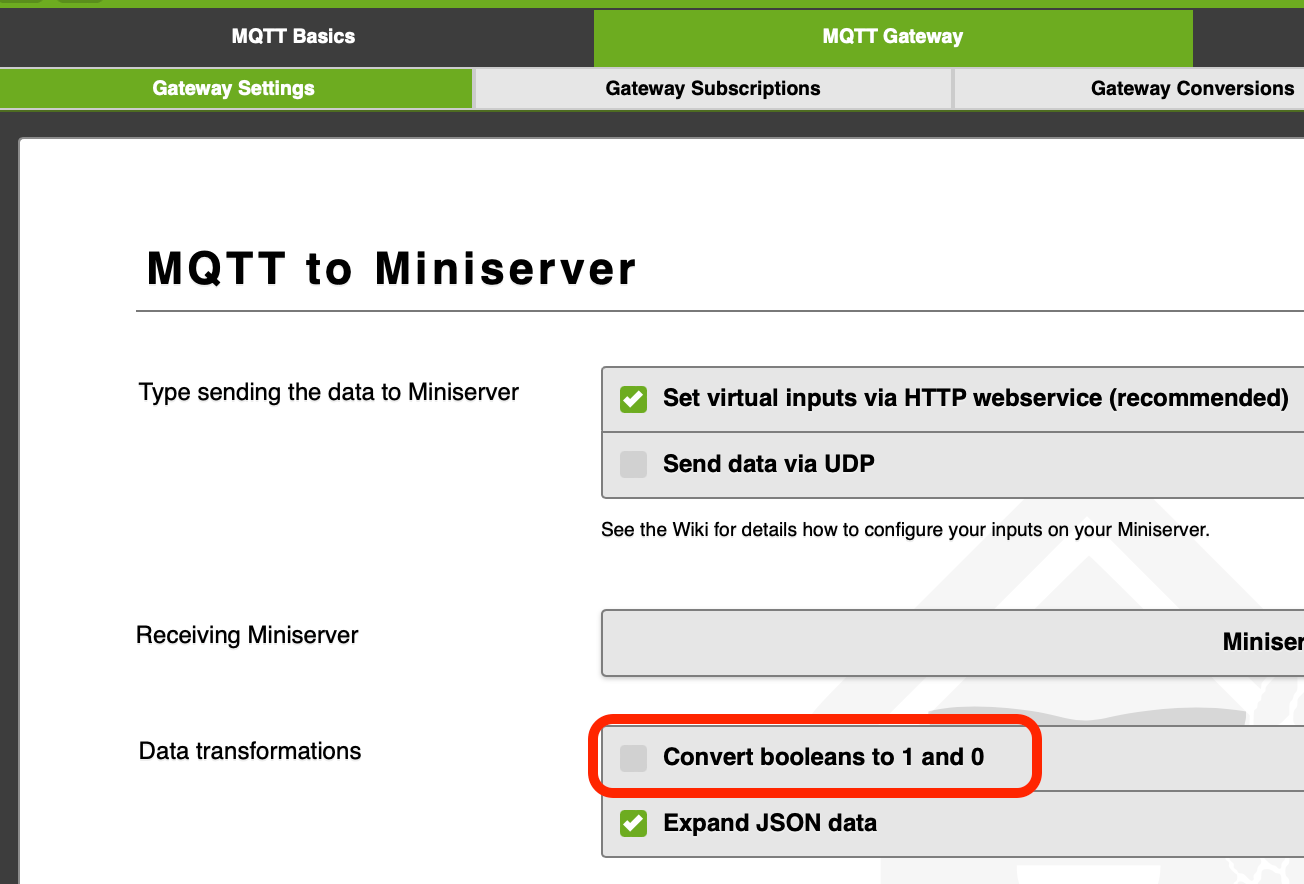Open the Gateway Subscriptions subtab

pos(713,88)
